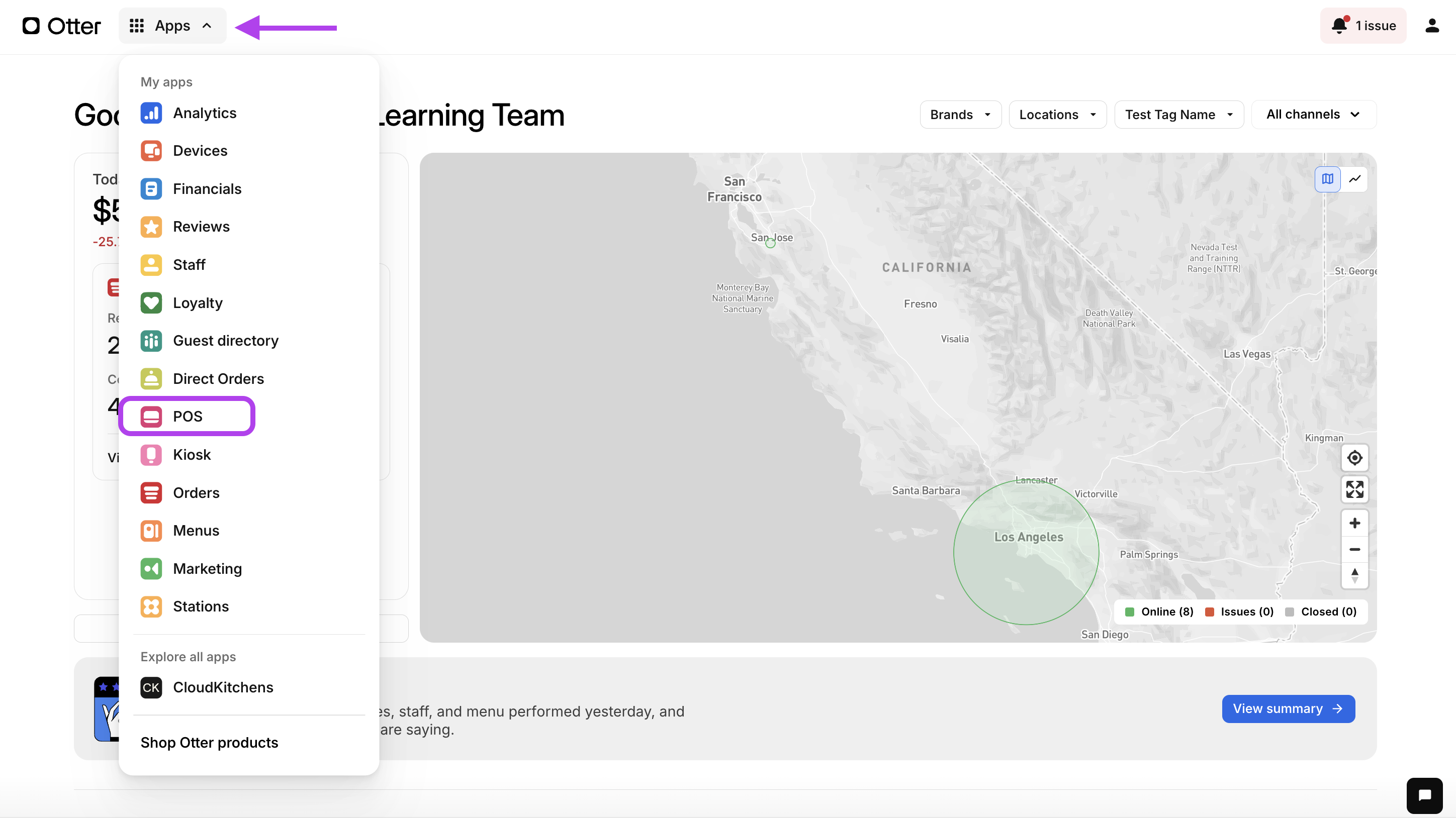1456x818 pixels.
Task: Choose Reviews from the apps list
Action: (x=249, y=227)
